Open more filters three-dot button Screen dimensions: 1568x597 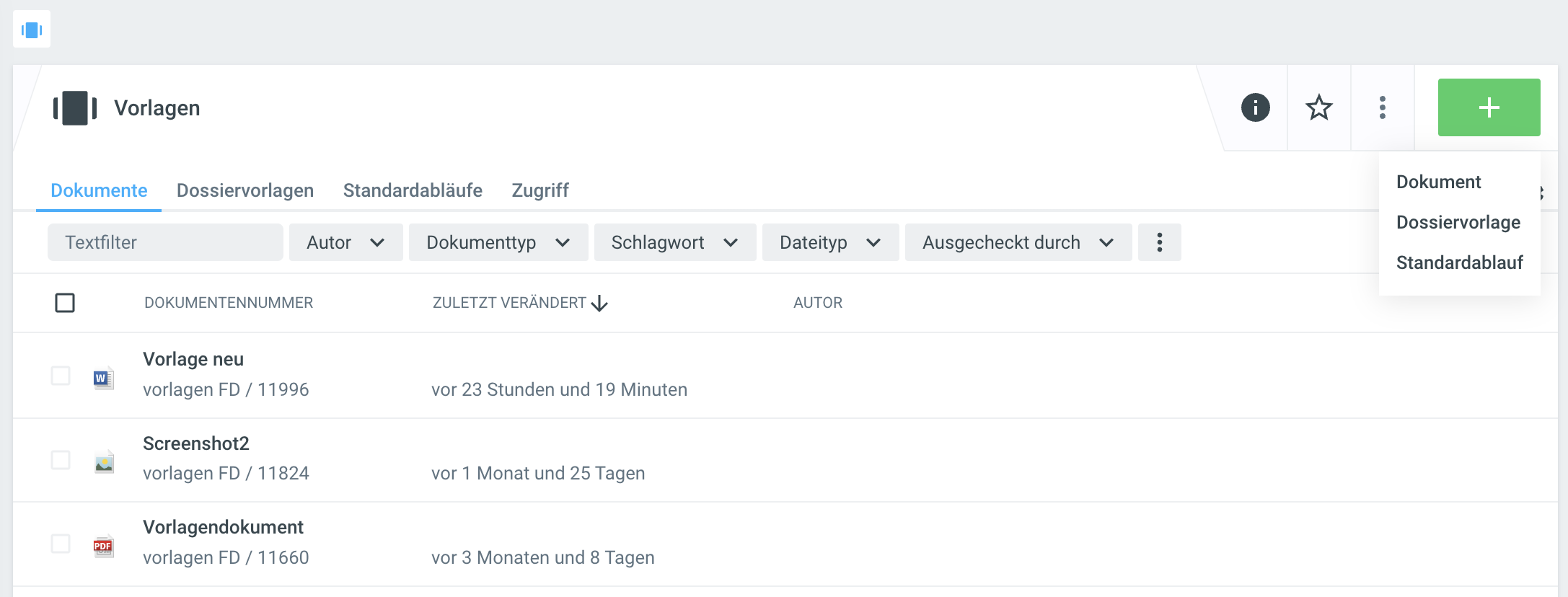point(1159,242)
